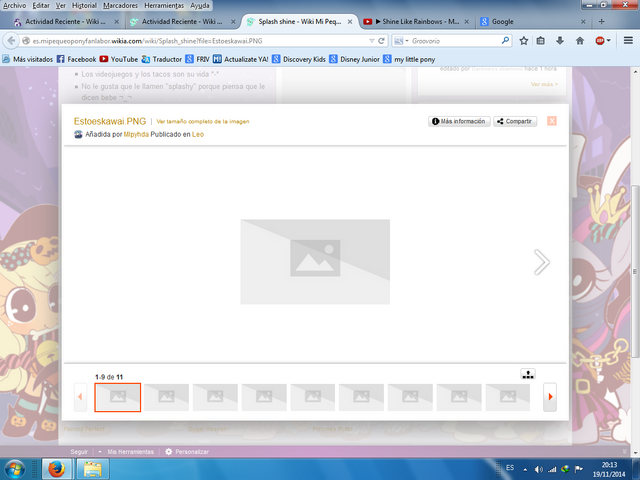Open the Herramientas menu
The image size is (640, 480).
click(164, 5)
